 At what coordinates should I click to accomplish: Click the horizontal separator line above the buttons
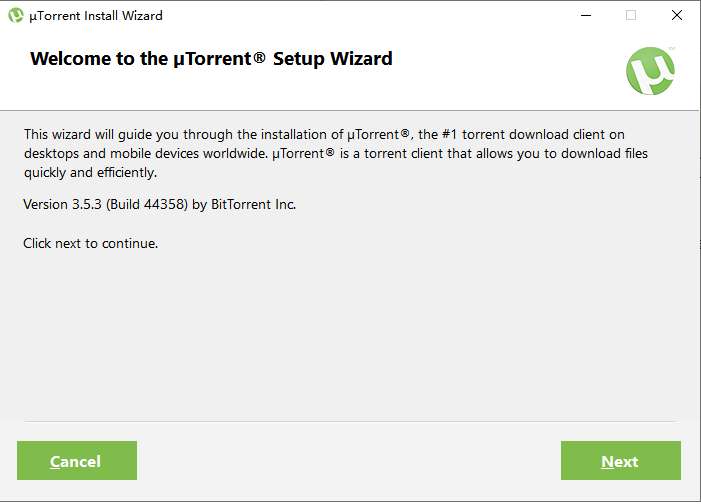(x=350, y=421)
